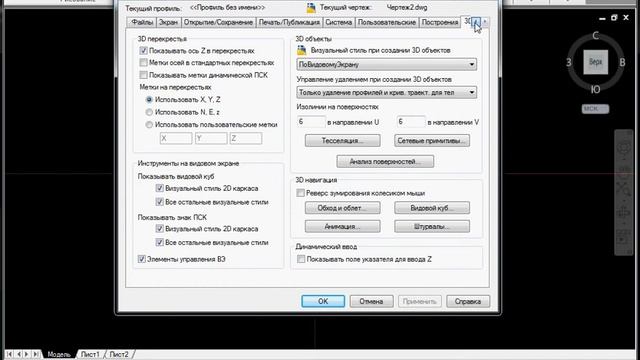
Task: Click the ViewCube west 'З' compass letter
Action: click(x=569, y=62)
